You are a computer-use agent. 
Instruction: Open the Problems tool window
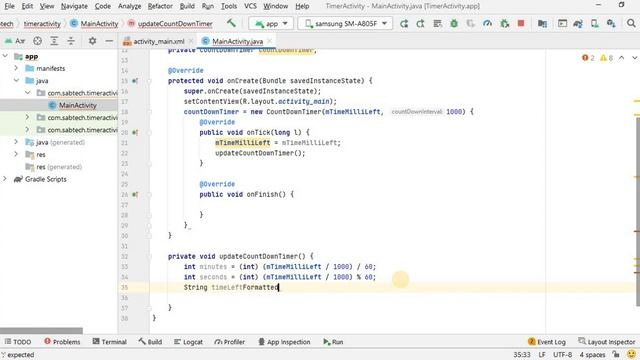pyautogui.click(x=62, y=342)
